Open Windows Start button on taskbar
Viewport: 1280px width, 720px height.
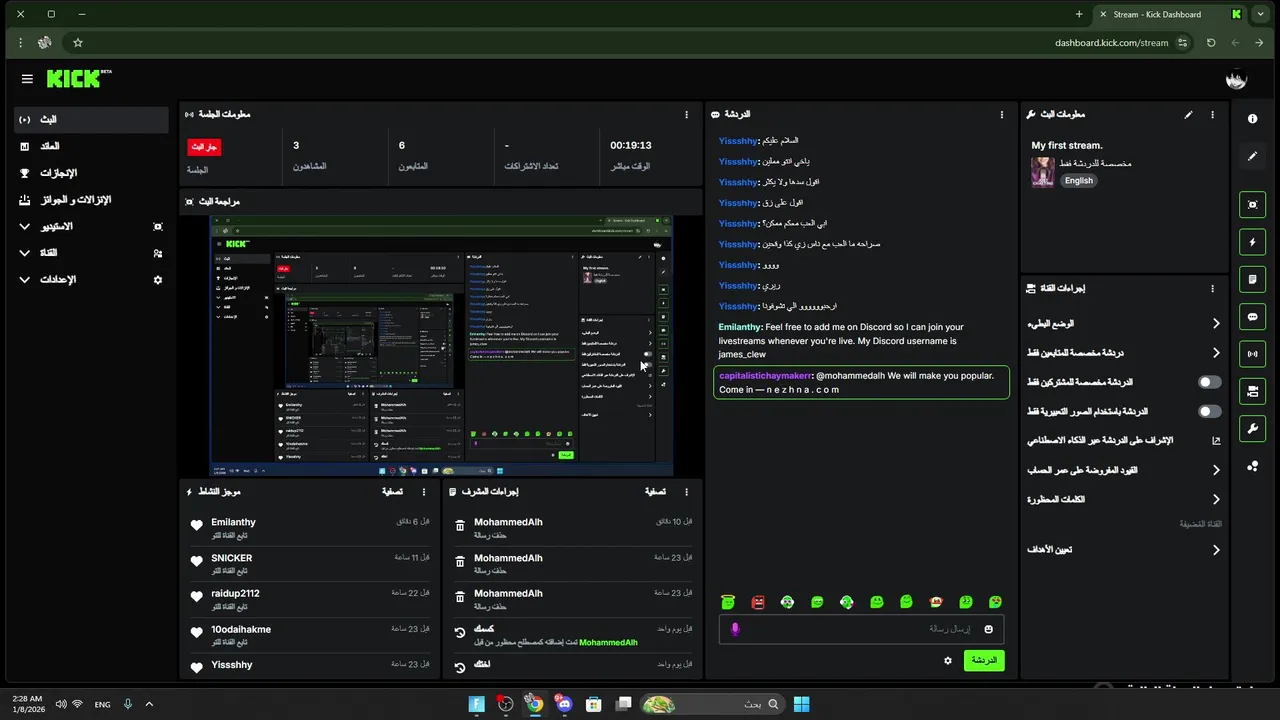coord(801,704)
